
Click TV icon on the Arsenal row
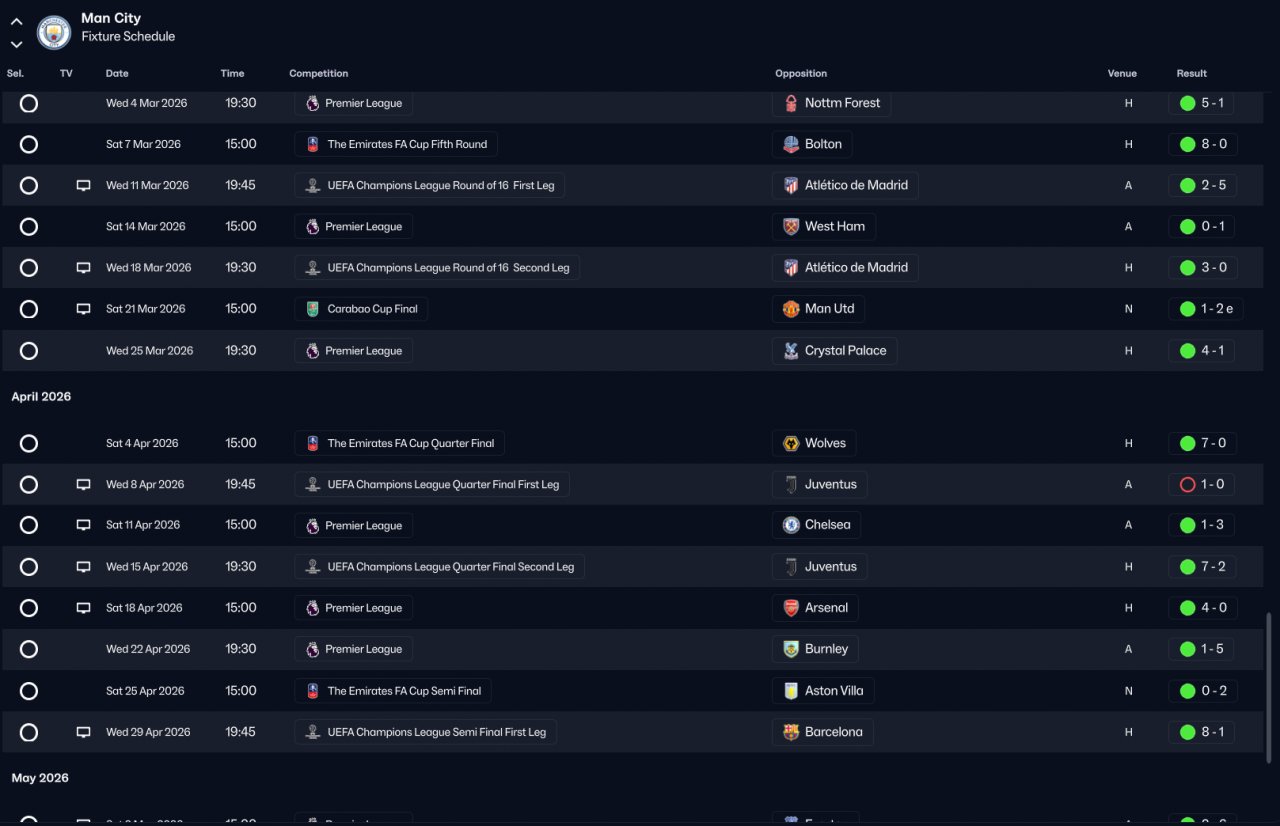(84, 608)
